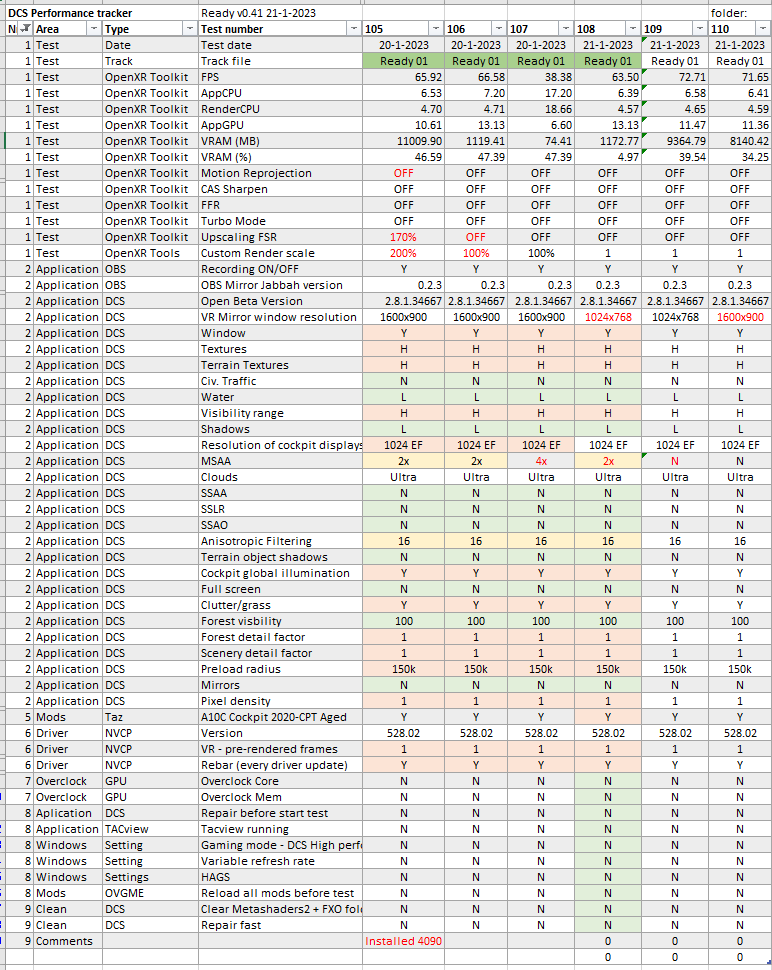This screenshot has width=772, height=970.
Task: Open the filter dropdown for column 108
Action: coord(633,29)
